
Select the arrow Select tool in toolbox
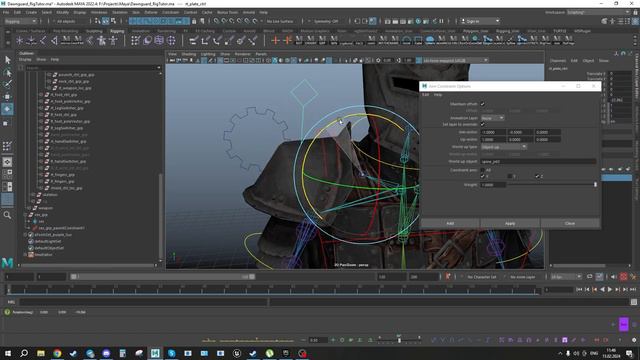[x=7, y=60]
